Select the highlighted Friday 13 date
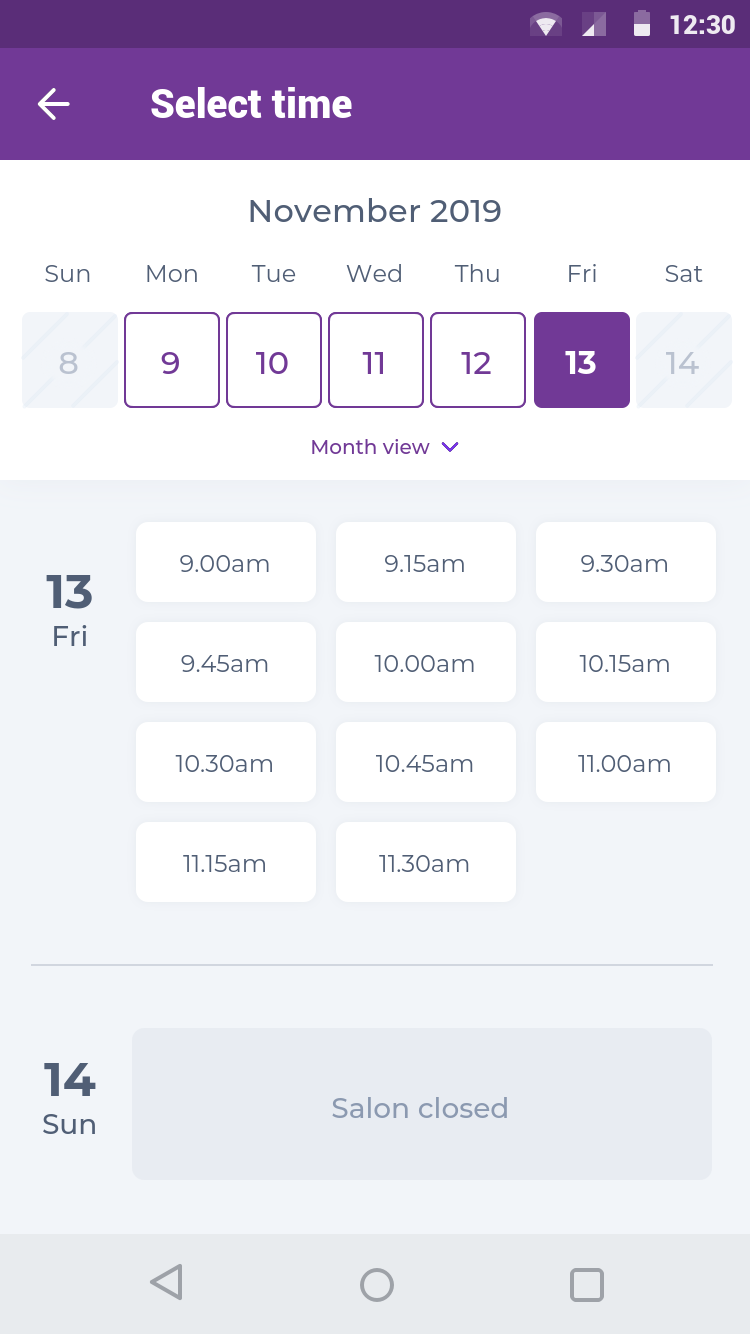This screenshot has height=1334, width=750. [x=582, y=360]
